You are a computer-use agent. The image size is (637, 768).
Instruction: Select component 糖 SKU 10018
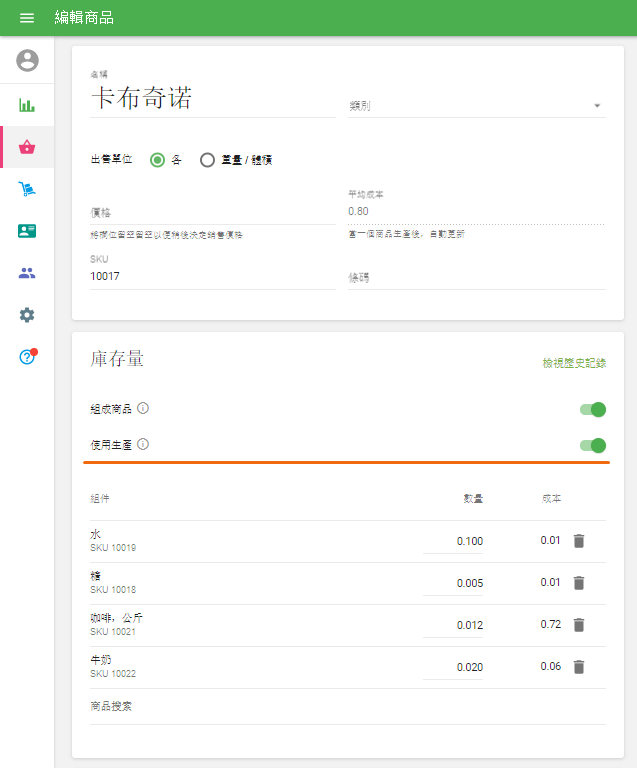pyautogui.click(x=113, y=583)
